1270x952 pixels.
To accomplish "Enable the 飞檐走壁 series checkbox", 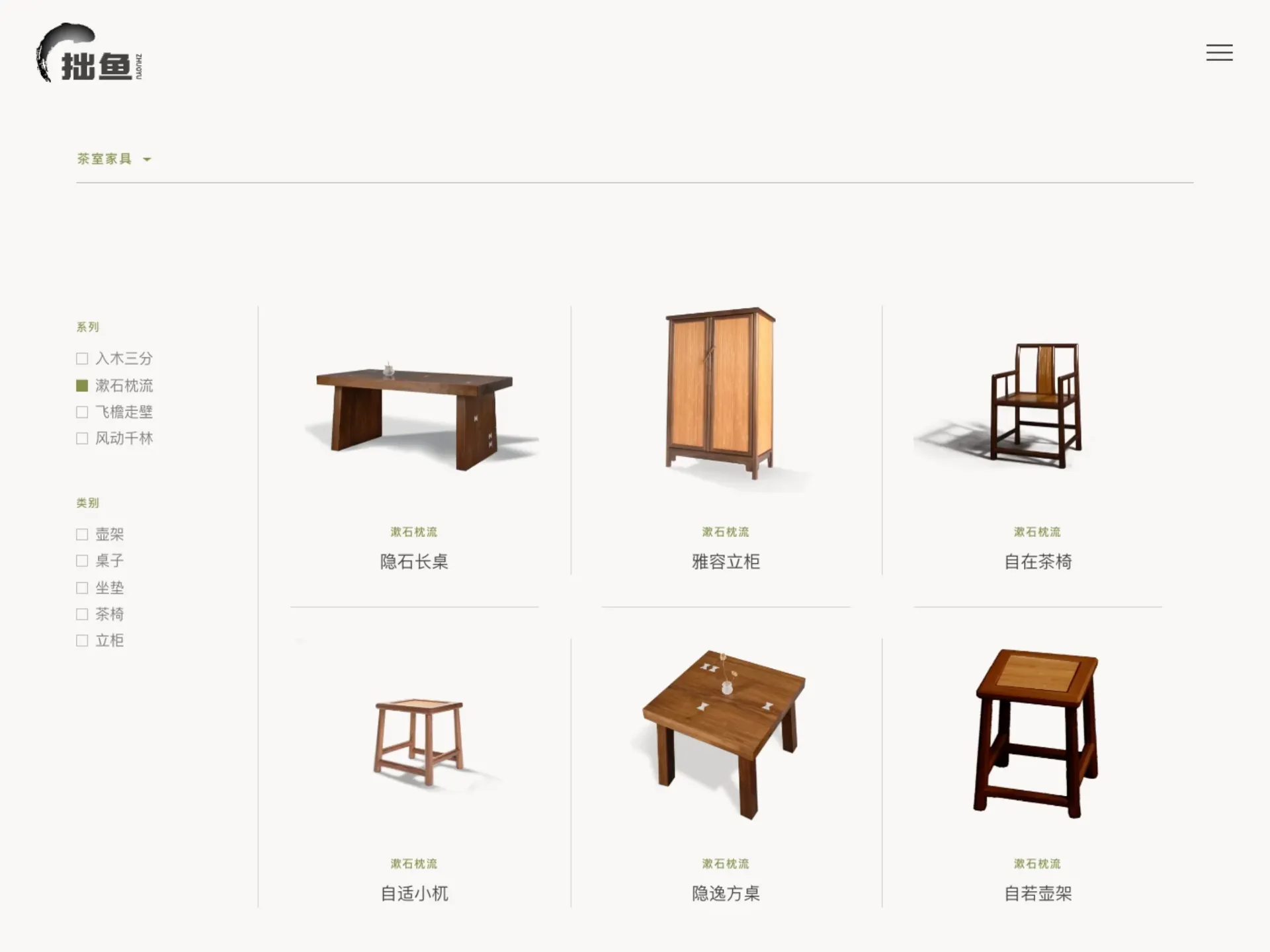I will coord(82,412).
